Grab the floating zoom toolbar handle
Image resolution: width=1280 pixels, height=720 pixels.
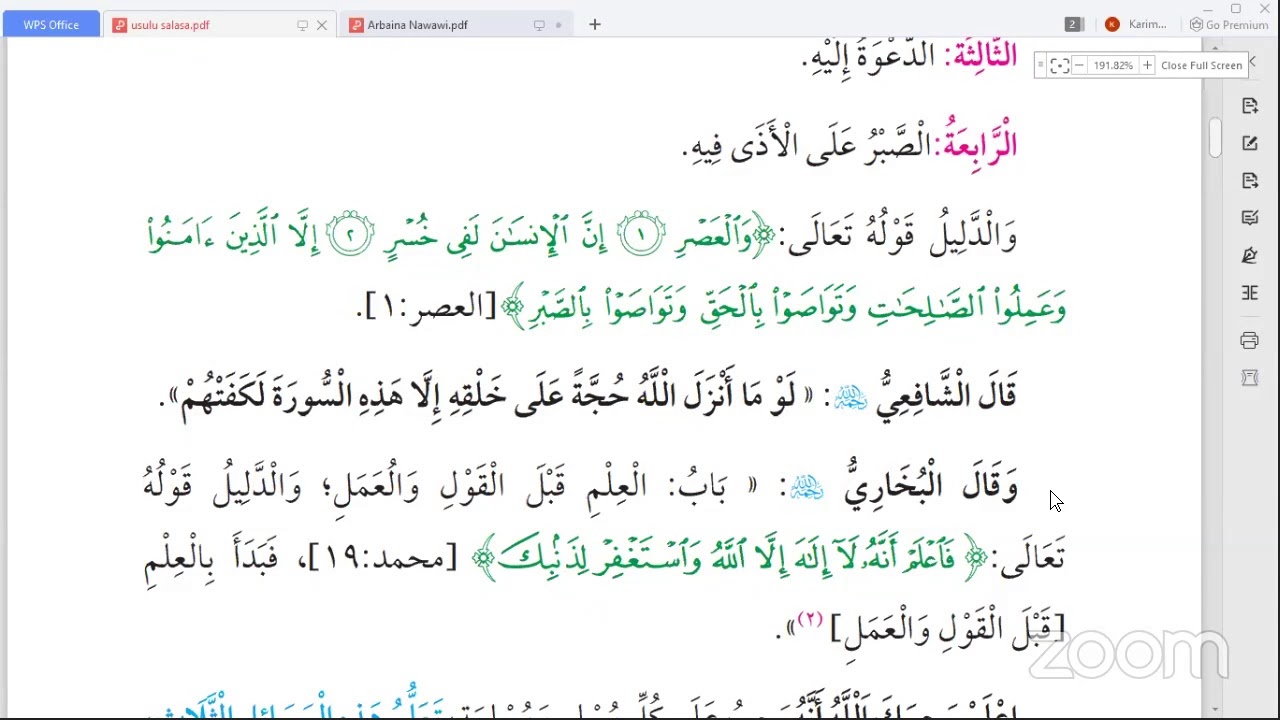1041,65
